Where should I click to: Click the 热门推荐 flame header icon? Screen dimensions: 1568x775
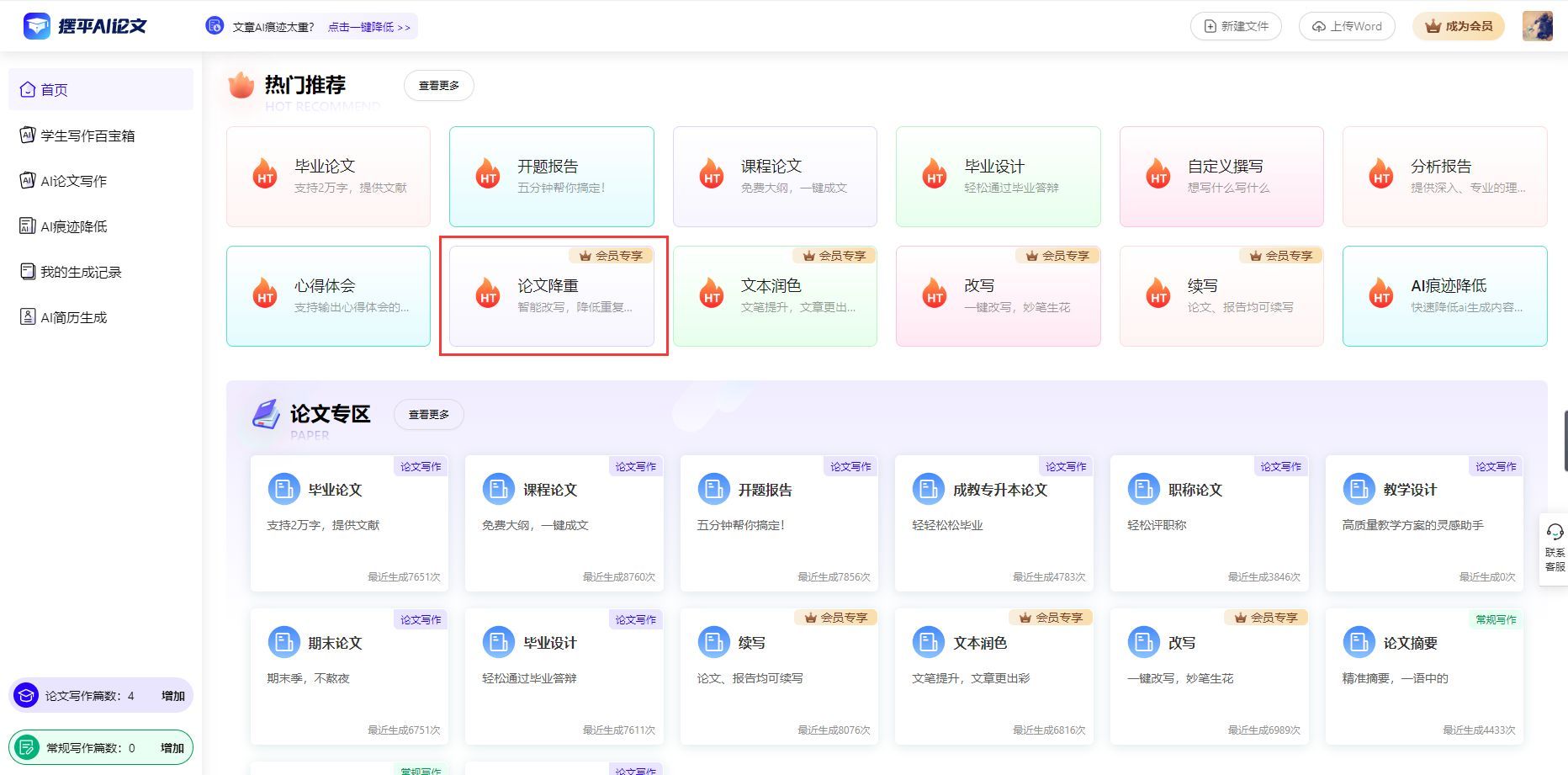(x=241, y=84)
